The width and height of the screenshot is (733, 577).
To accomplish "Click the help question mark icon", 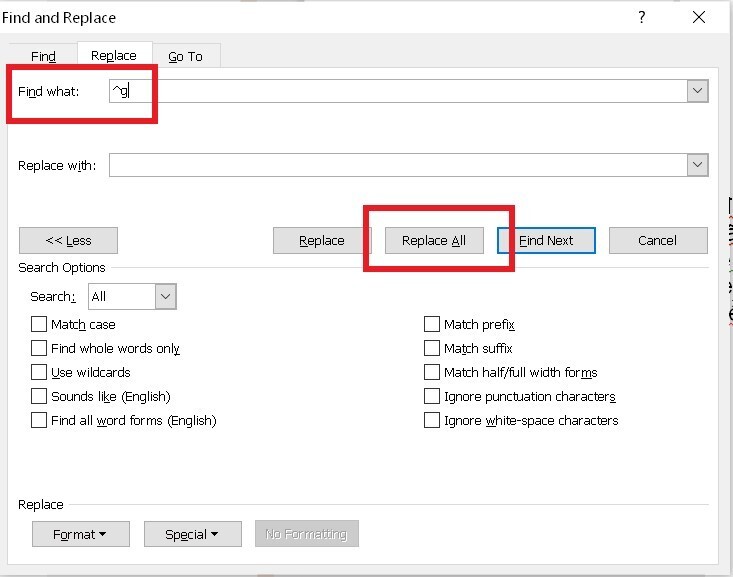I will pos(642,17).
